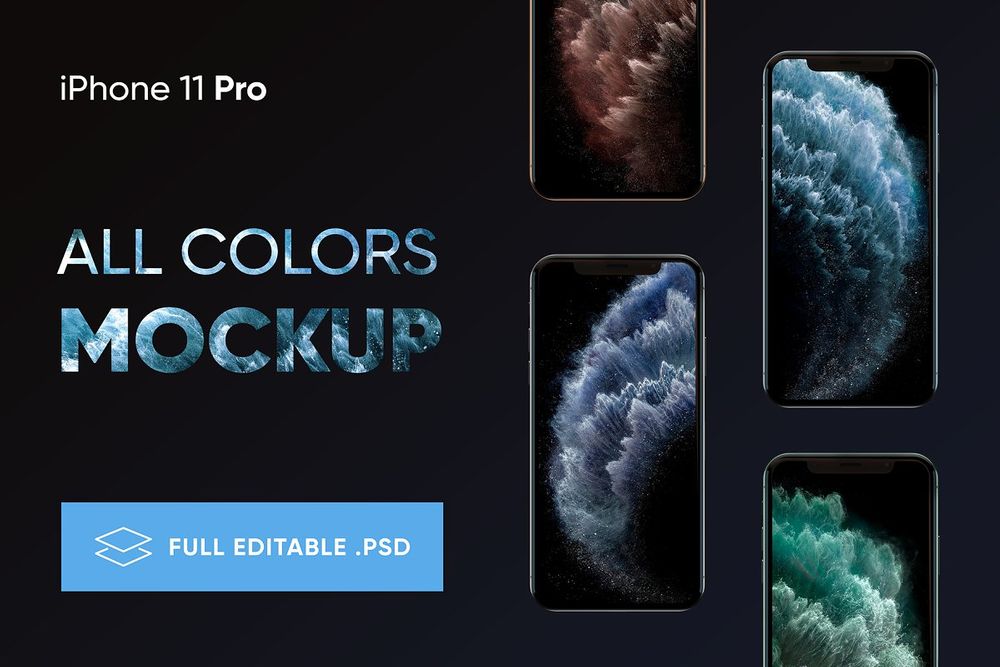Click the word COLORS in the headline

click(309, 251)
